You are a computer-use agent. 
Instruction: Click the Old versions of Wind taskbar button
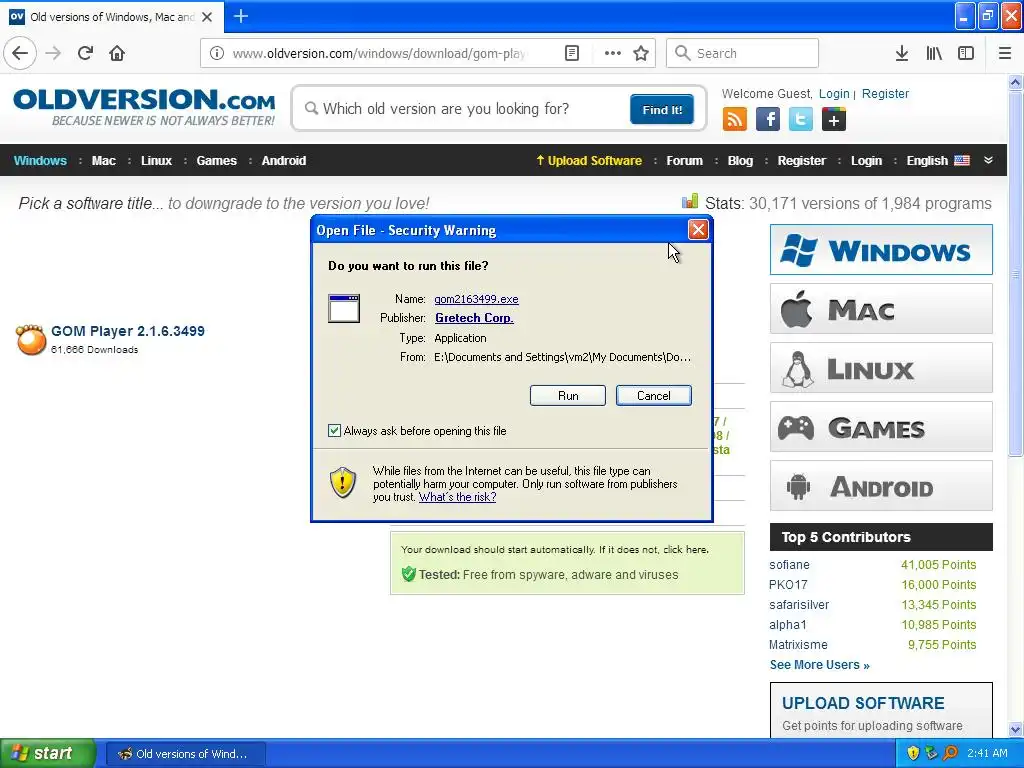[185, 754]
